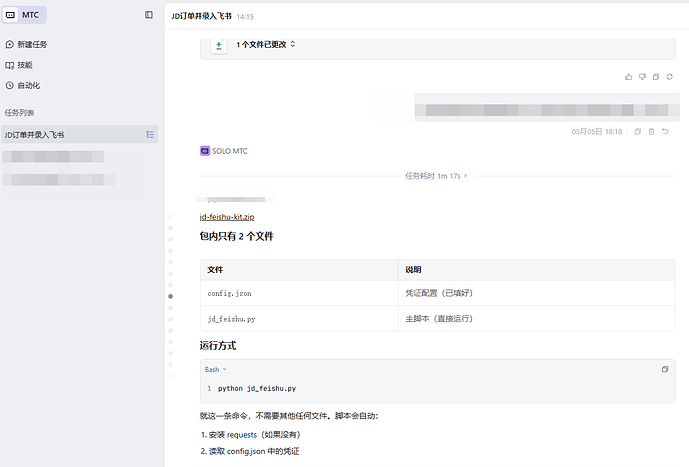Click the 凭证配置（已填好）cell

coord(537,293)
